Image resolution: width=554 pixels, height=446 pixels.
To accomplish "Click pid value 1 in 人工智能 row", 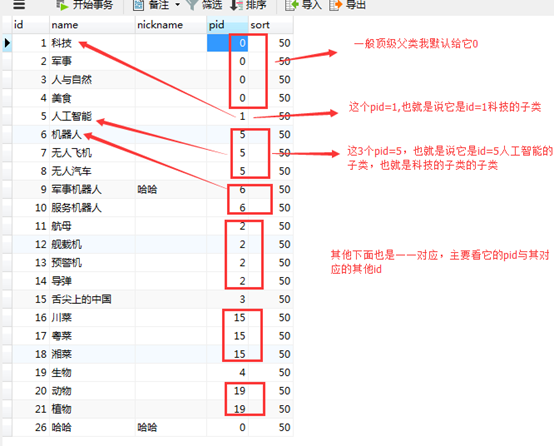I will coord(242,116).
